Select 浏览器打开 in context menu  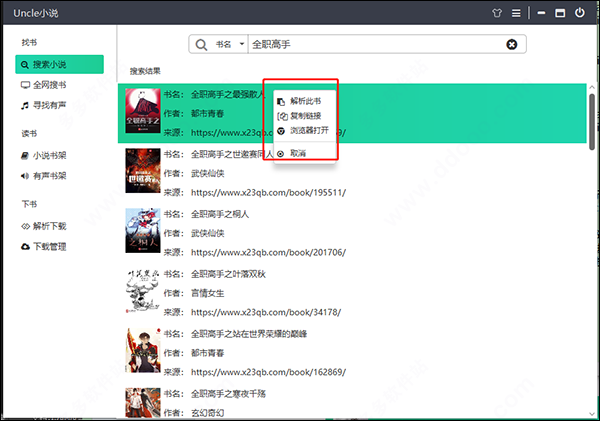click(x=308, y=131)
